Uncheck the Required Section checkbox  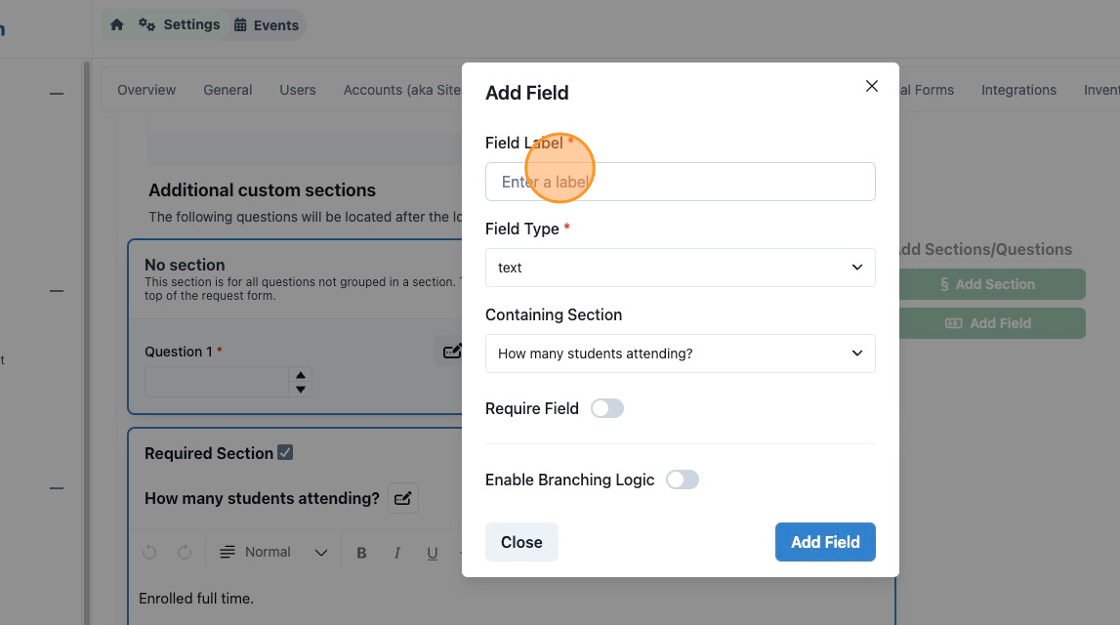285,453
